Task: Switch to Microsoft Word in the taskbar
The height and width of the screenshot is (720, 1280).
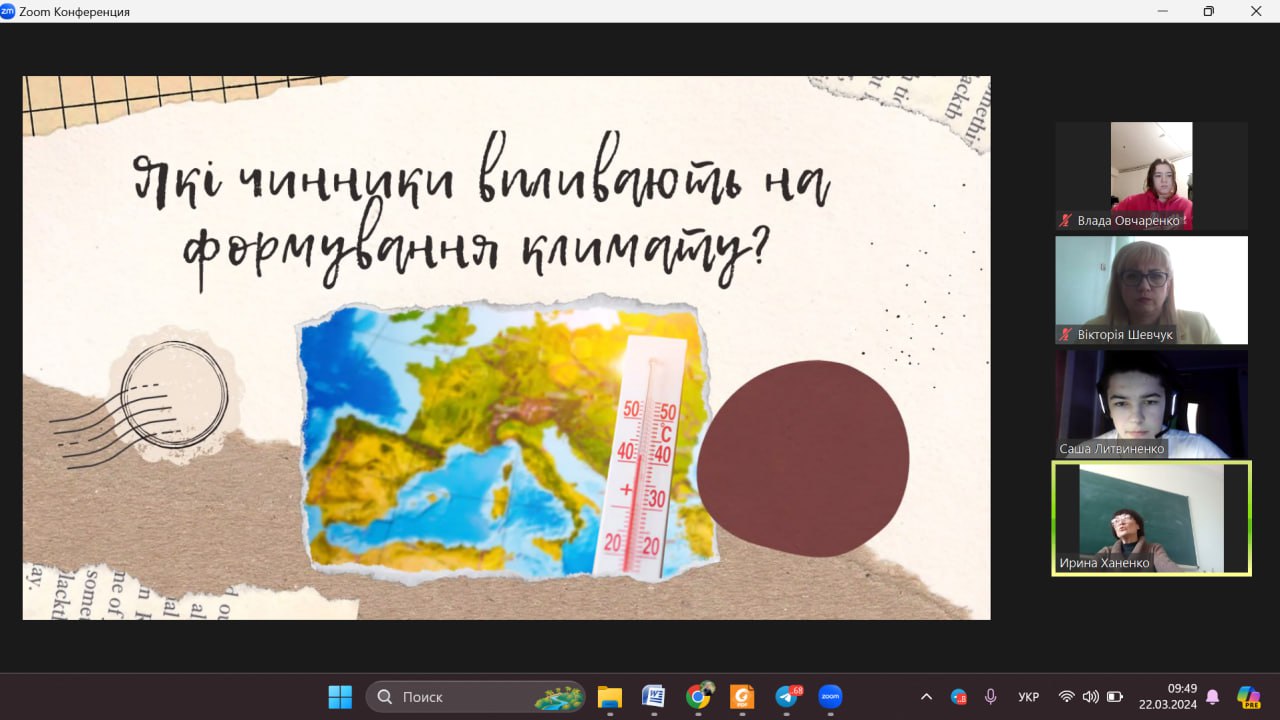Action: click(654, 697)
